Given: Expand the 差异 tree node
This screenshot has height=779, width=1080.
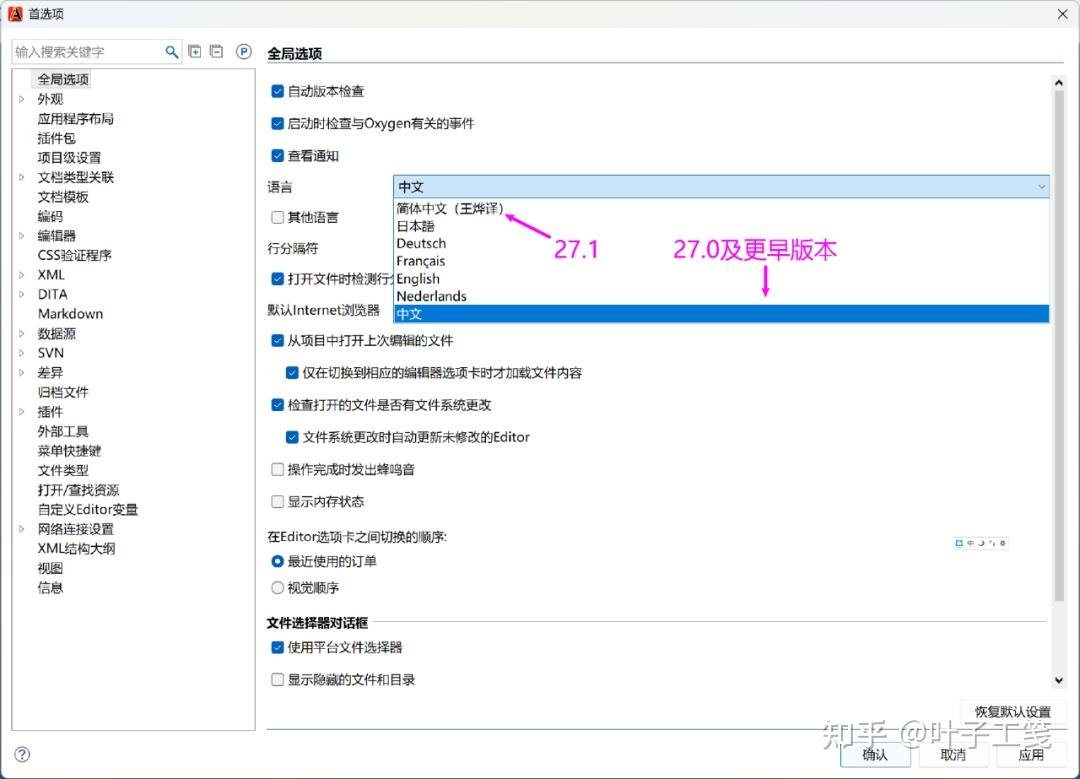Looking at the screenshot, I should 21,373.
